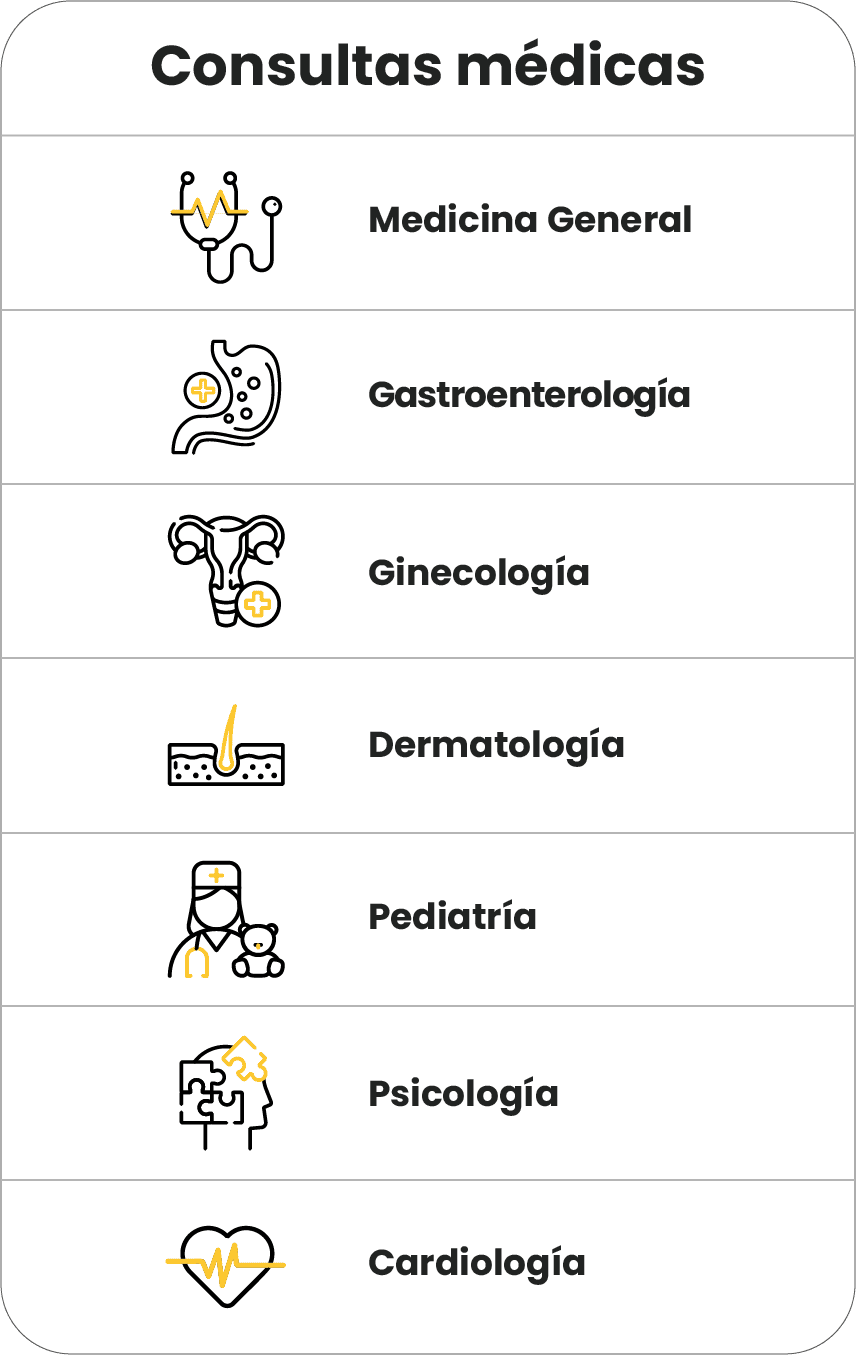Choose the Ginecología text label
Viewport: 856px width, 1355px height.
click(478, 573)
